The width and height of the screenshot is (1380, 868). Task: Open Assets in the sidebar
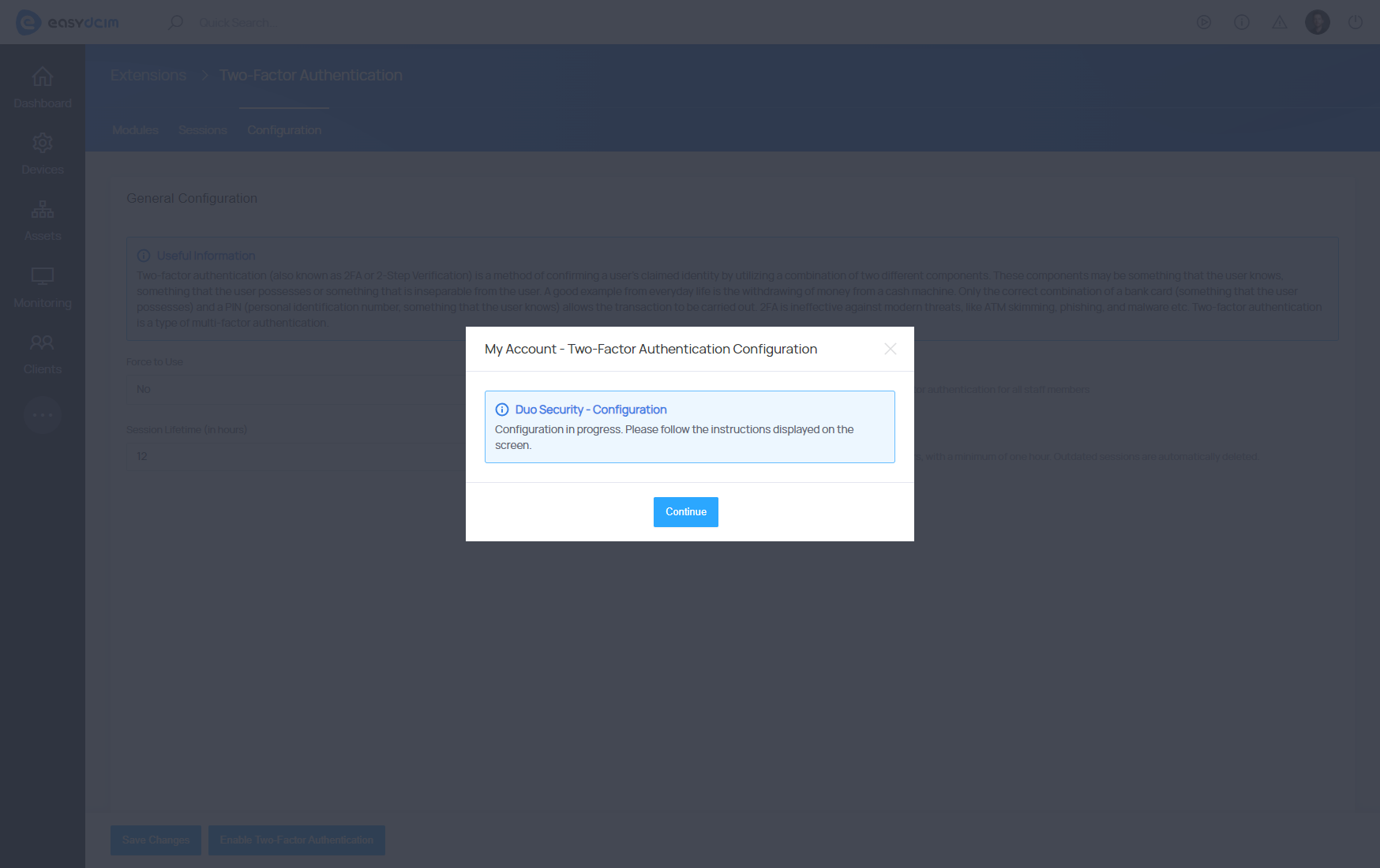(43, 221)
